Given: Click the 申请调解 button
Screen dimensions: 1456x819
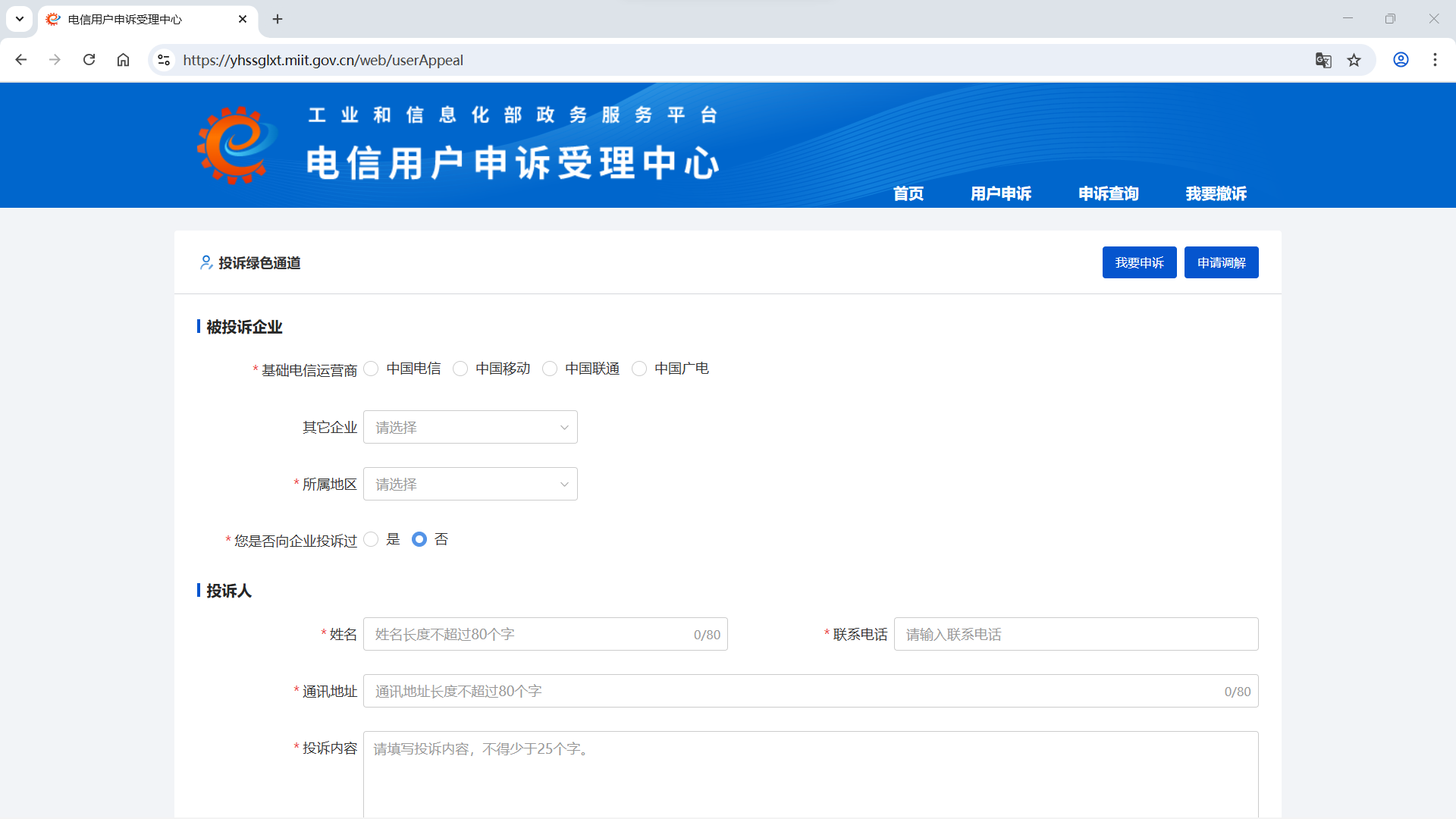Looking at the screenshot, I should (1221, 262).
